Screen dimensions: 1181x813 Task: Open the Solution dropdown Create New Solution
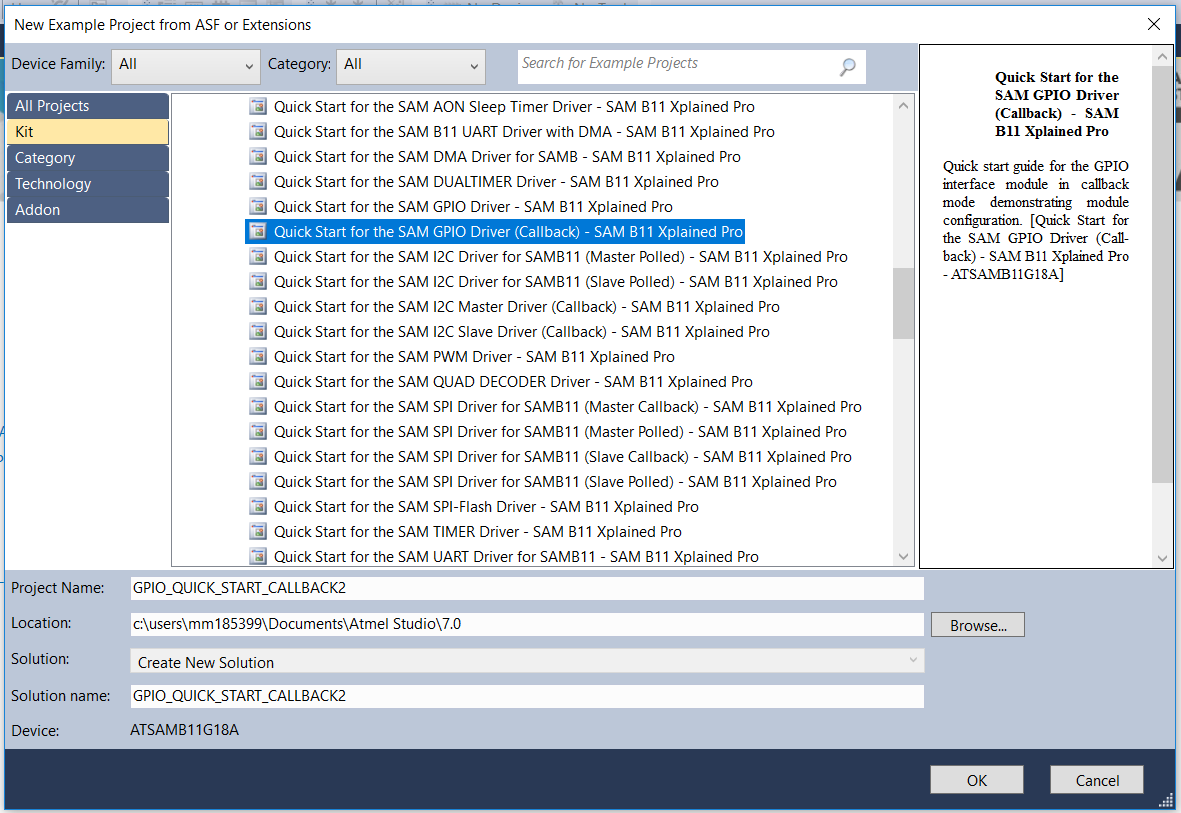(x=526, y=662)
